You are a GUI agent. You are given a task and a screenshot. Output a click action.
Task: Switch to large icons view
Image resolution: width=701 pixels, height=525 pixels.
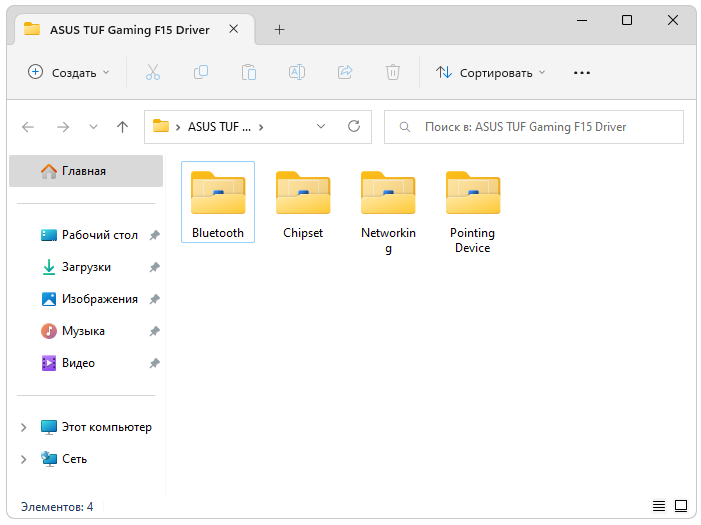tap(681, 506)
